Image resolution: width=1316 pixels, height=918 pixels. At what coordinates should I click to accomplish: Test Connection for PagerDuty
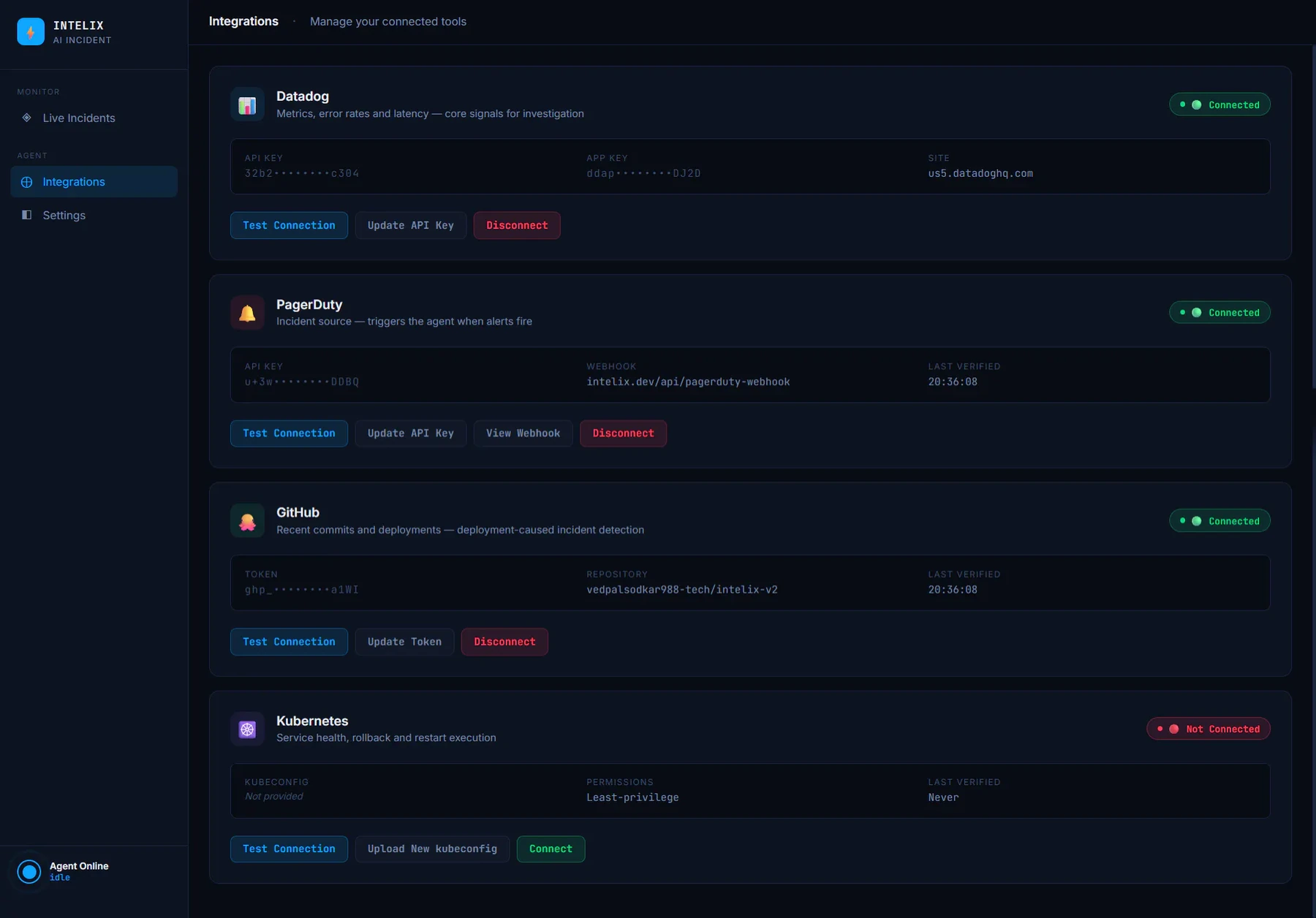pyautogui.click(x=289, y=433)
